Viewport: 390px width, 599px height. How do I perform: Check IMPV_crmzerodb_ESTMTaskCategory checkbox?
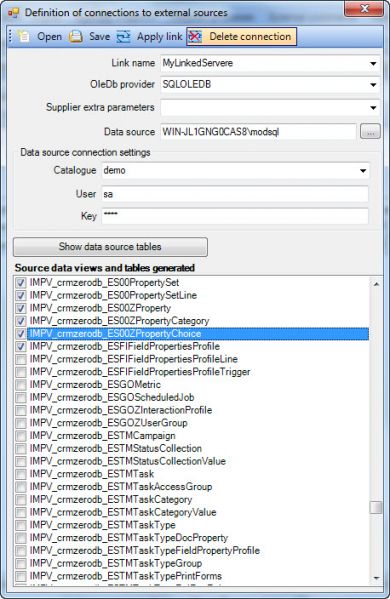click(21, 500)
